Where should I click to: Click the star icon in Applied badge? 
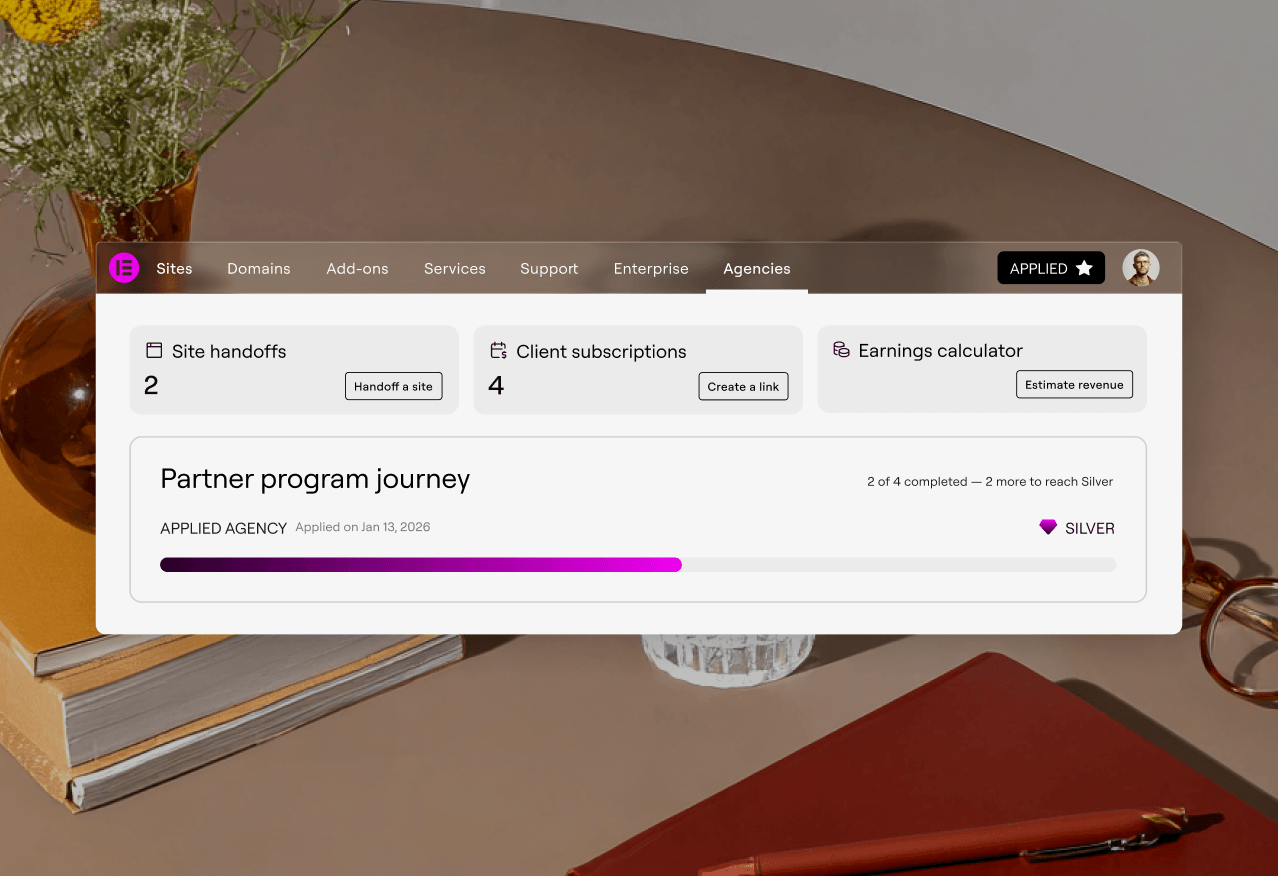point(1084,268)
